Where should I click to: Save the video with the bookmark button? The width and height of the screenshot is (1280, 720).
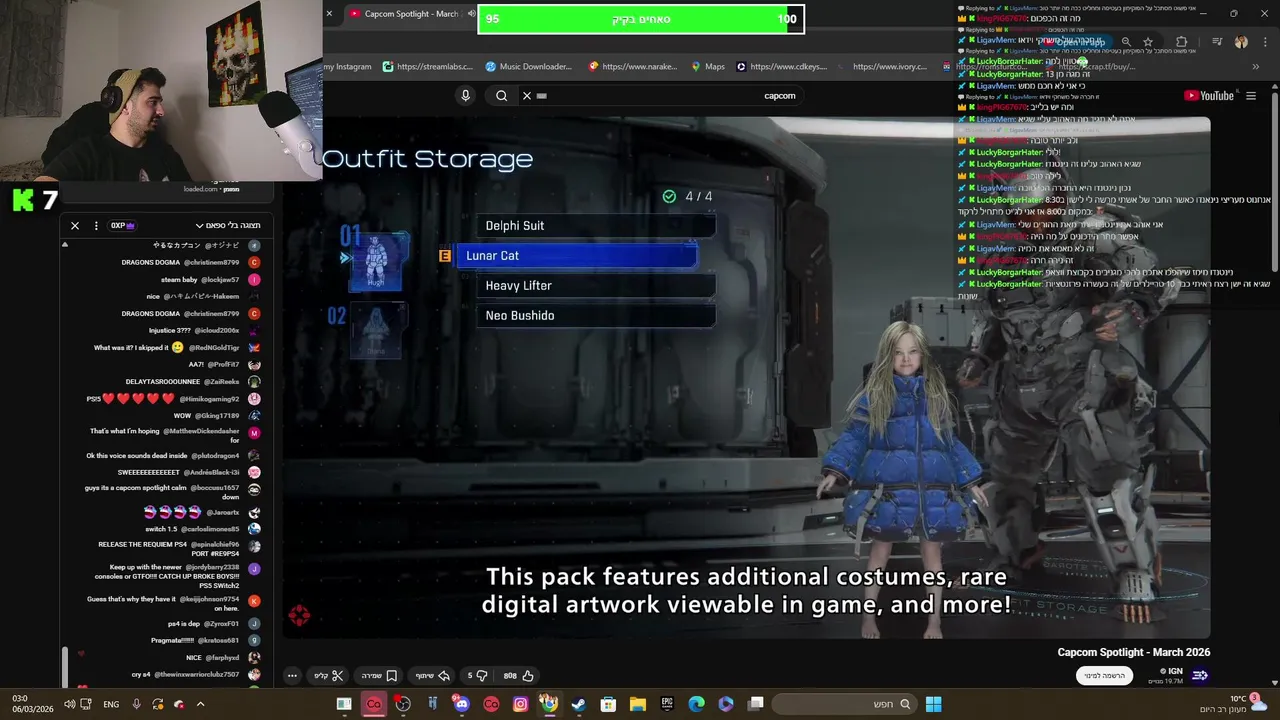click(379, 676)
